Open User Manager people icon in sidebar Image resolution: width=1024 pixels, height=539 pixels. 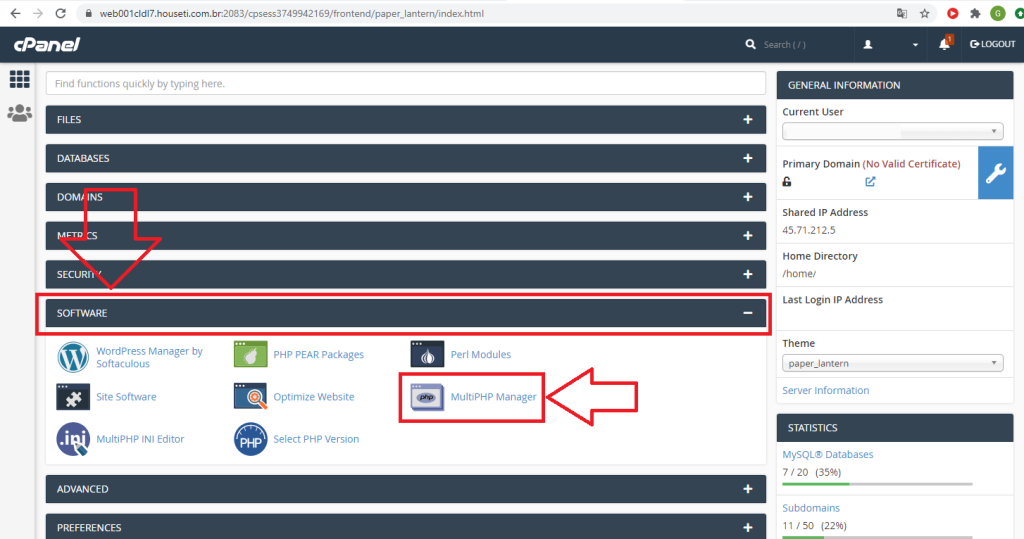(x=20, y=113)
